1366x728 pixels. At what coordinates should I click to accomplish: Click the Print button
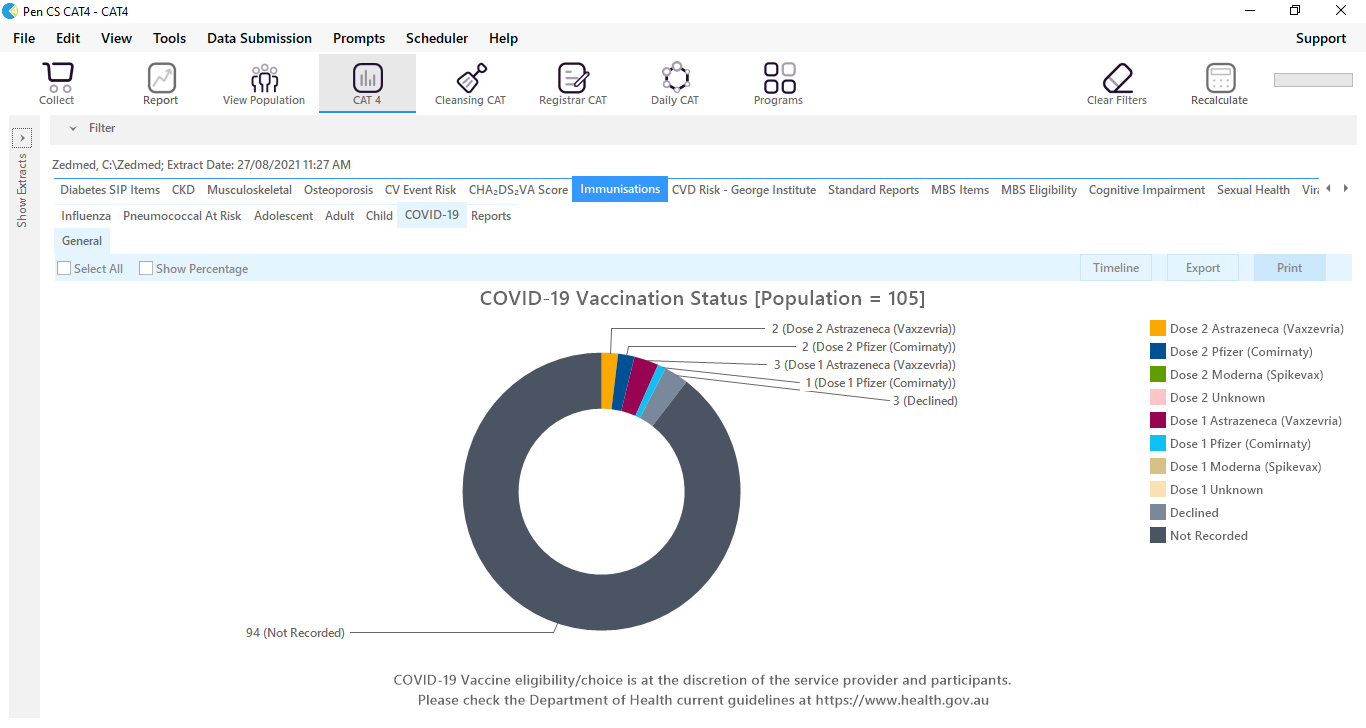click(1290, 268)
